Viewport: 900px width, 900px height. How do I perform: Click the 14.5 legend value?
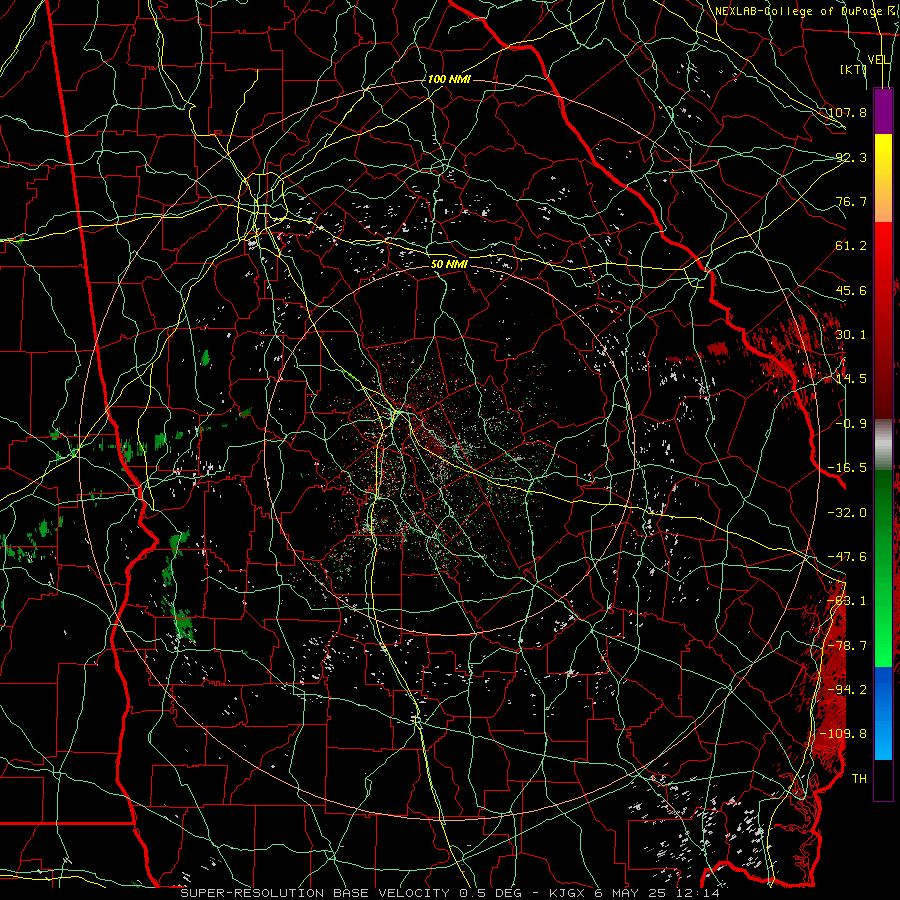coord(851,378)
